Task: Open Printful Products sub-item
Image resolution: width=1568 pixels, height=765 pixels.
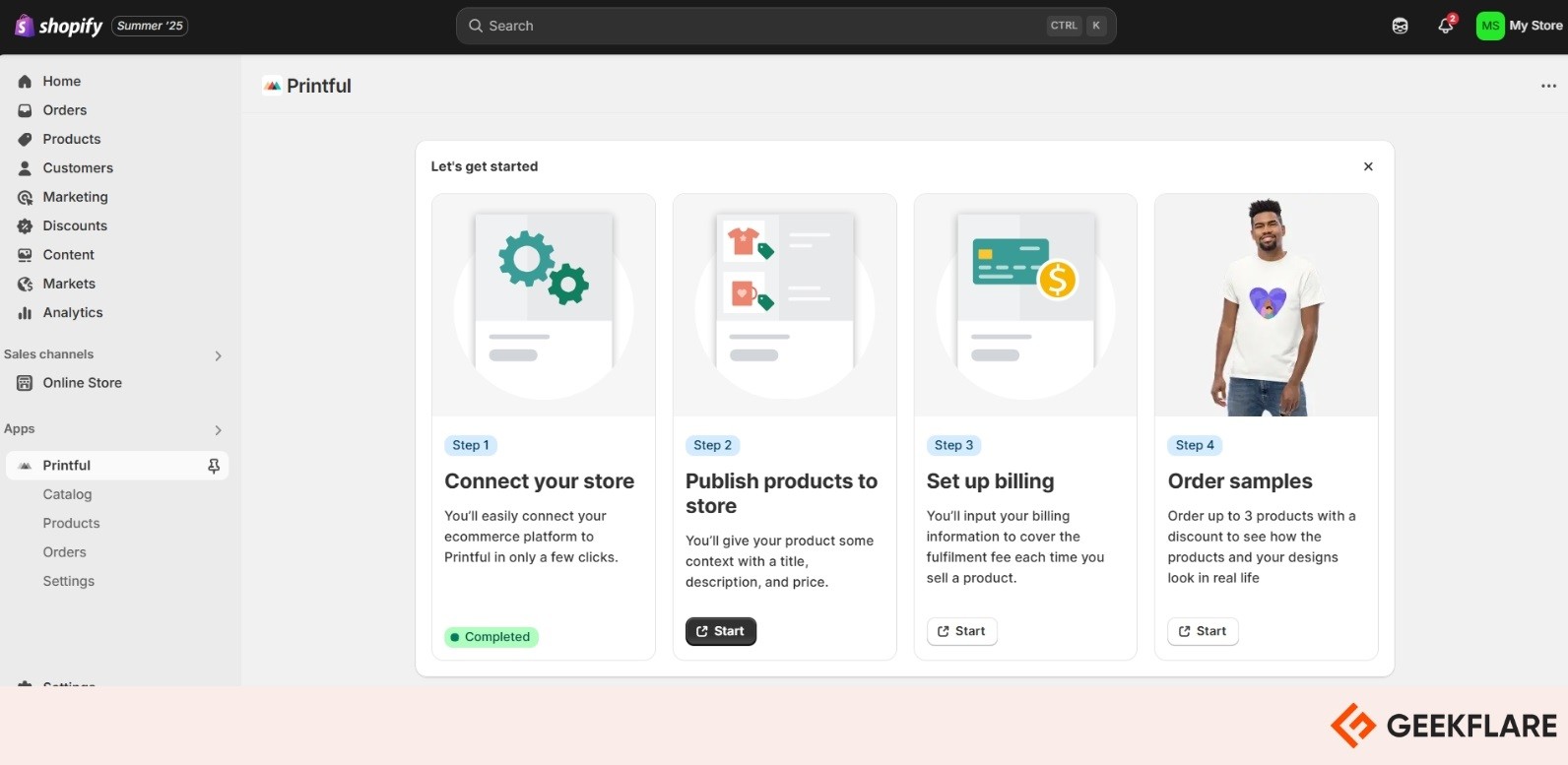Action: pos(71,523)
